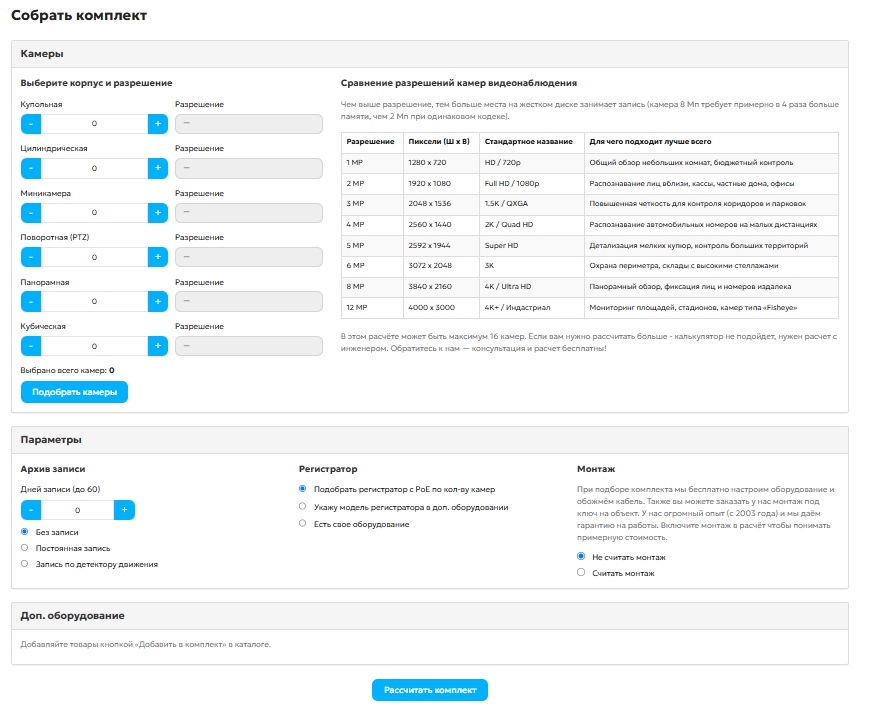
Task: Open the Миникамера resolution dropdown
Action: (249, 213)
